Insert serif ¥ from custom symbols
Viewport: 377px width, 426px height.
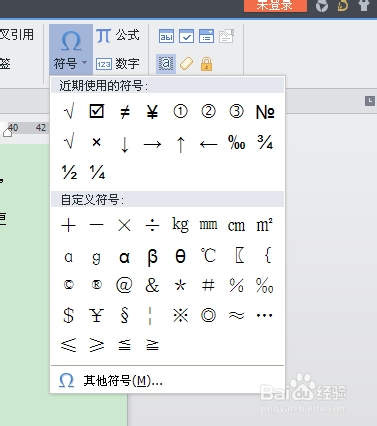pyautogui.click(x=96, y=315)
